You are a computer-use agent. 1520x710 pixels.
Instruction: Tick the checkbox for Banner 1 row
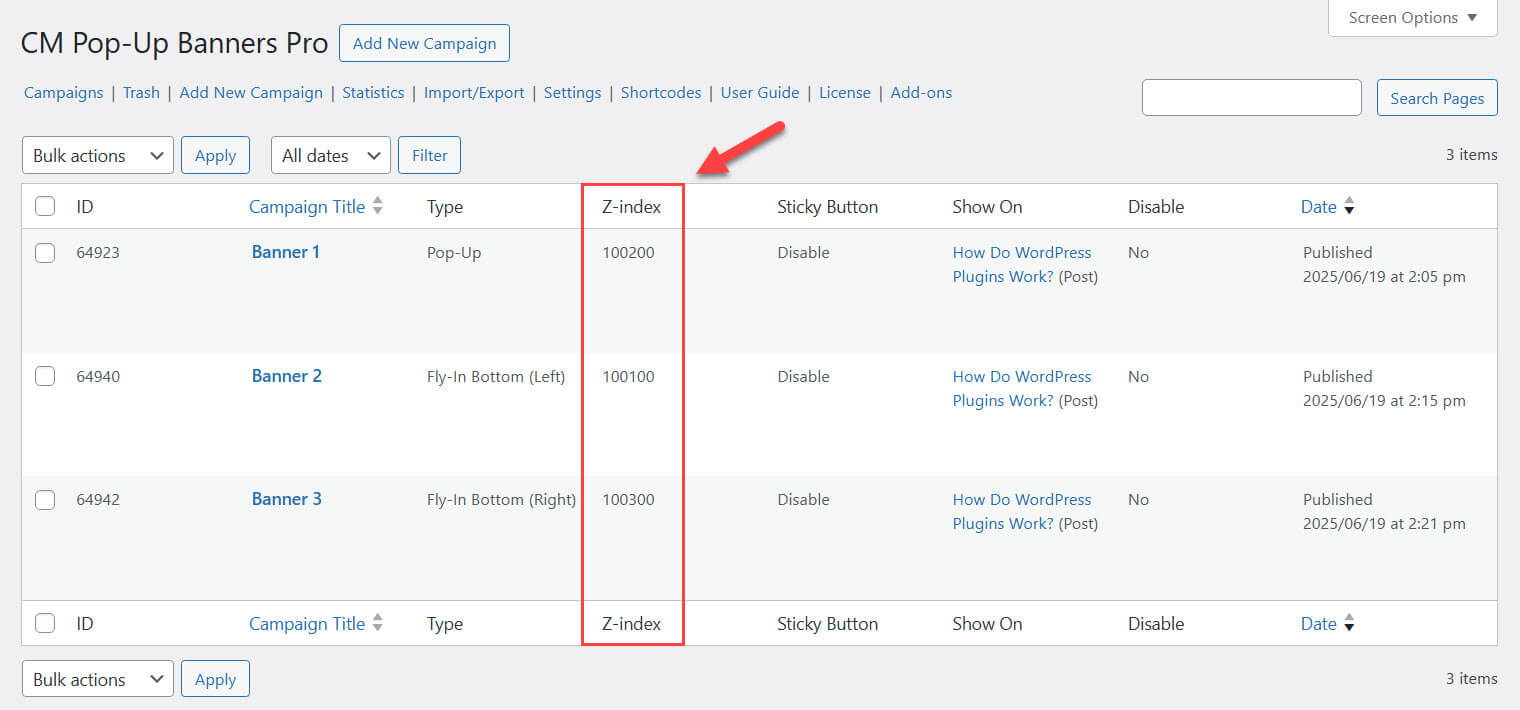click(45, 253)
